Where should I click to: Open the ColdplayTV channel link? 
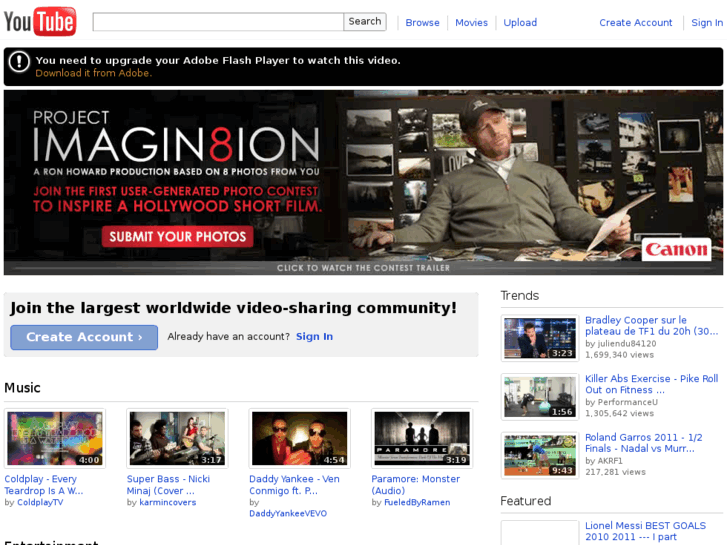pos(40,502)
